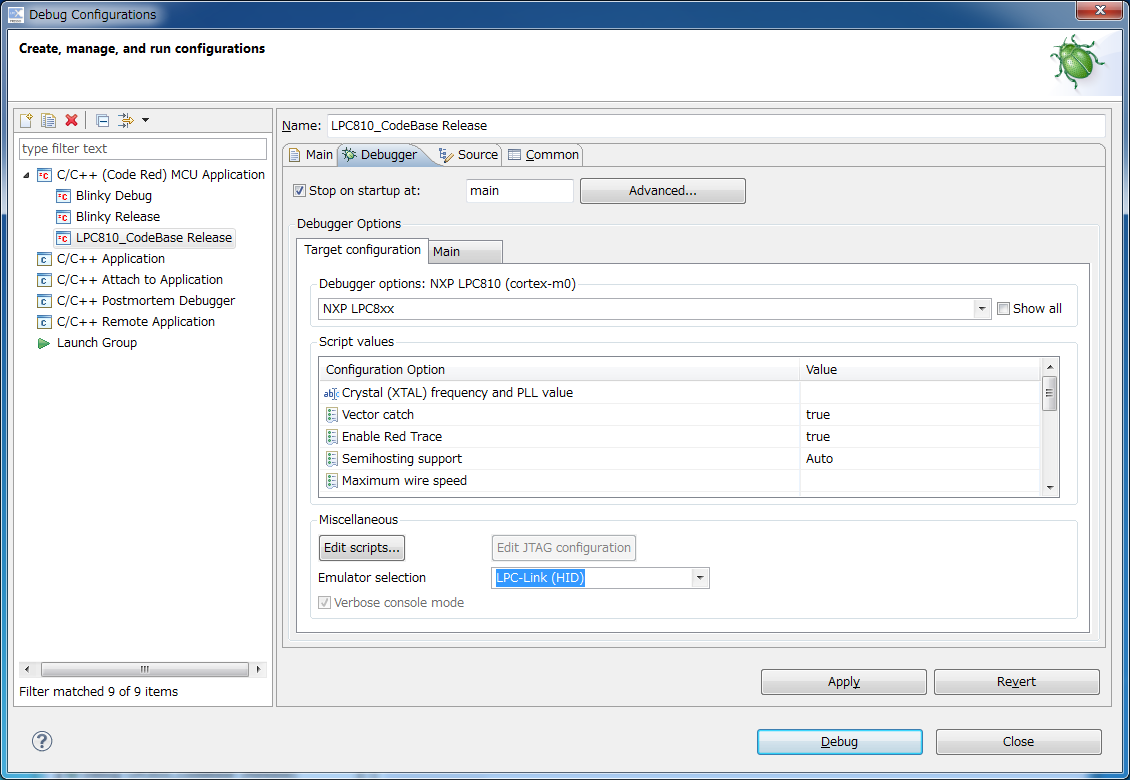Click the Revert button
This screenshot has height=780, width=1130.
point(1016,682)
